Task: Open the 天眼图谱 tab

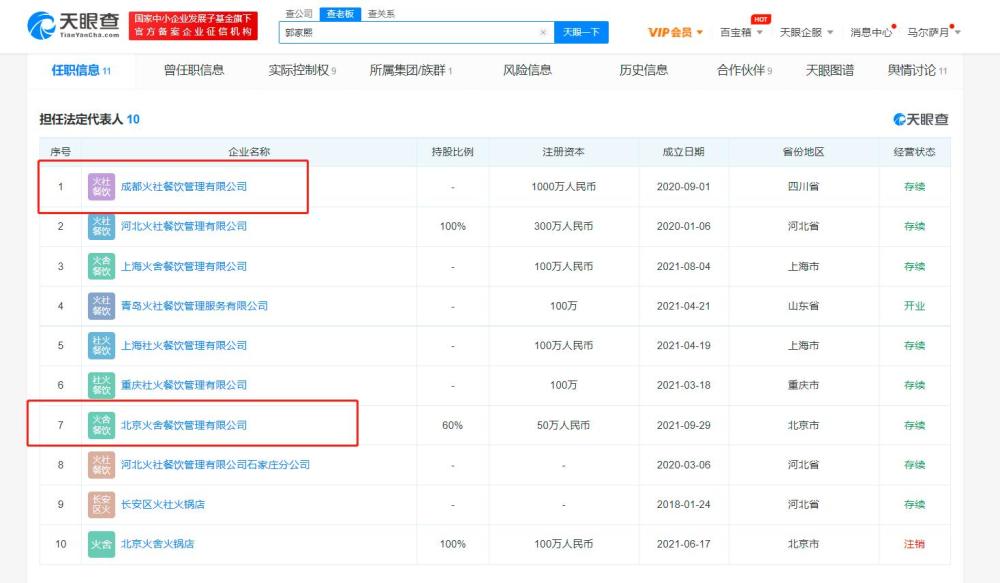Action: [x=830, y=71]
